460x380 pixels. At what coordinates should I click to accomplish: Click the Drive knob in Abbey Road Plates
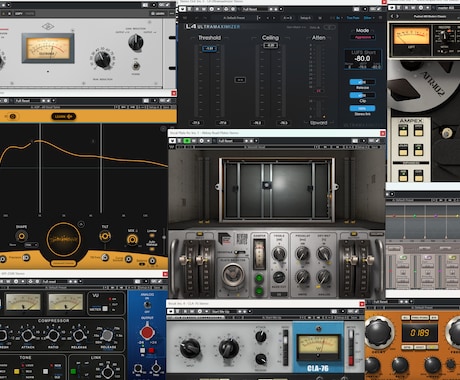[x=302, y=276]
